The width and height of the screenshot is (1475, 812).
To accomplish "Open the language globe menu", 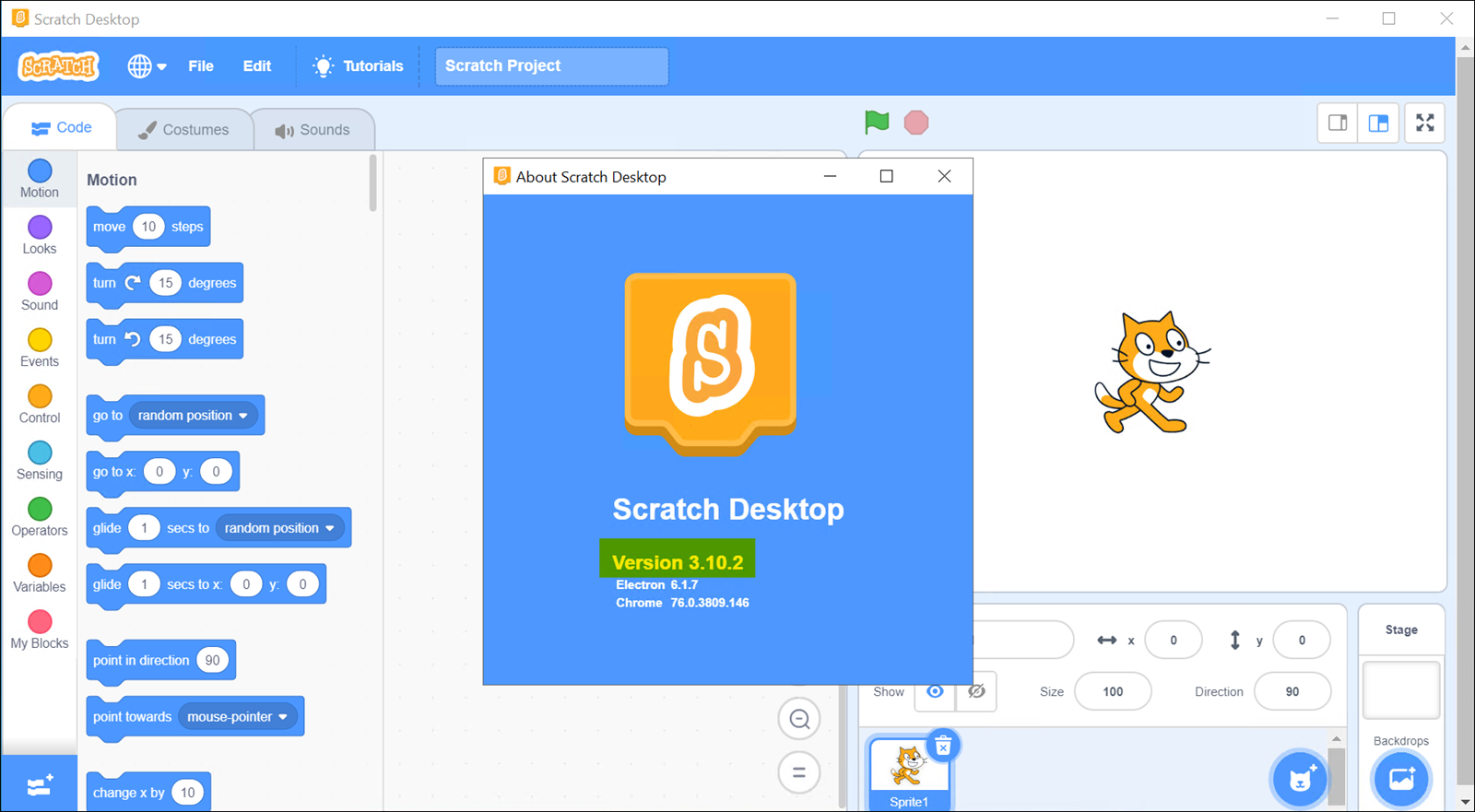I will [147, 66].
